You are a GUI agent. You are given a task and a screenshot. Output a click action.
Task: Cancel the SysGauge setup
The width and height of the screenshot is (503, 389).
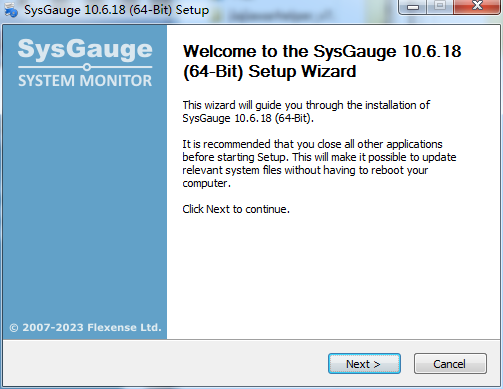click(450, 364)
